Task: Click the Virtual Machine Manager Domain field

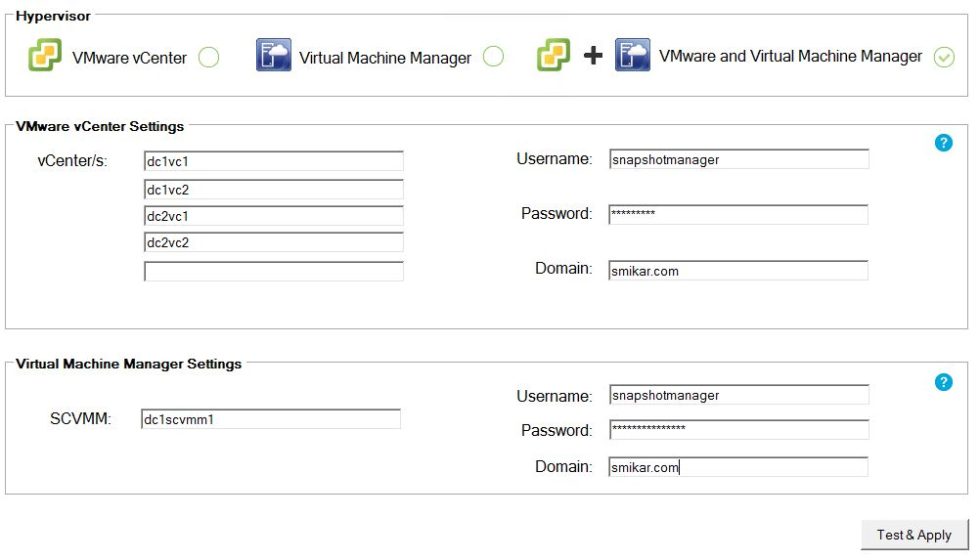Action: tap(738, 467)
